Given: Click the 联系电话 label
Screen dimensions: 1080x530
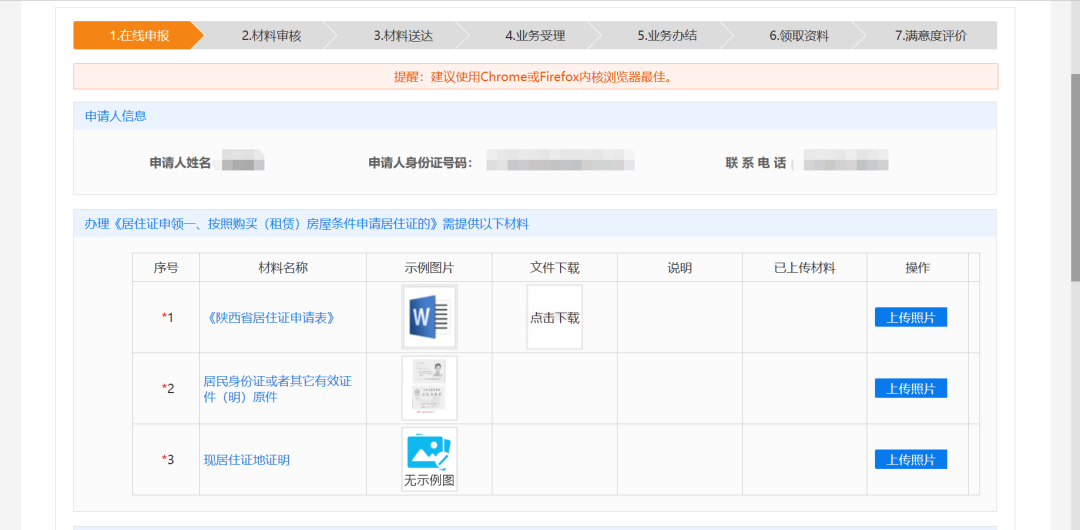Looking at the screenshot, I should point(755,163).
